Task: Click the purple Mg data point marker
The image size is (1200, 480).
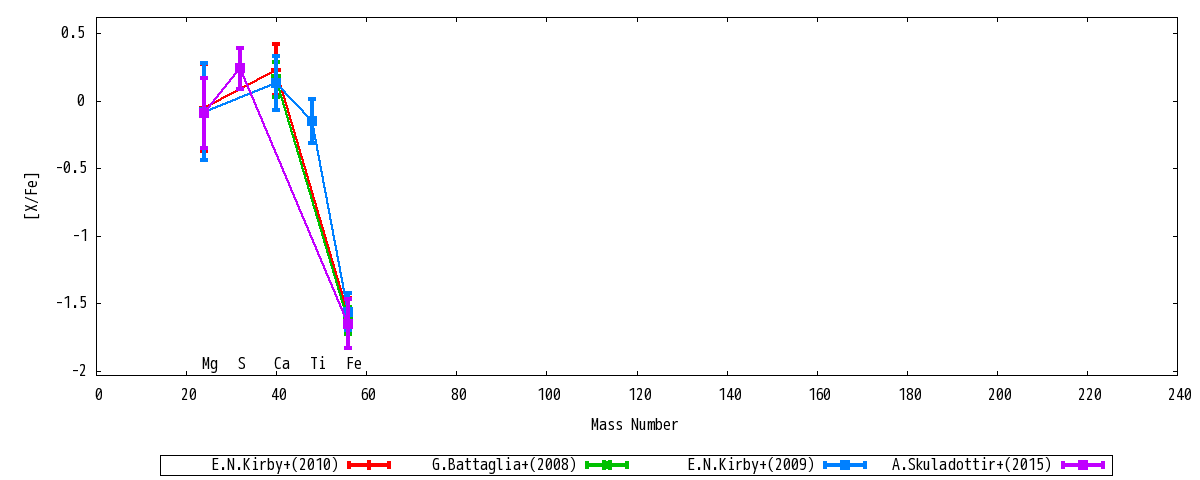Action: tap(204, 113)
